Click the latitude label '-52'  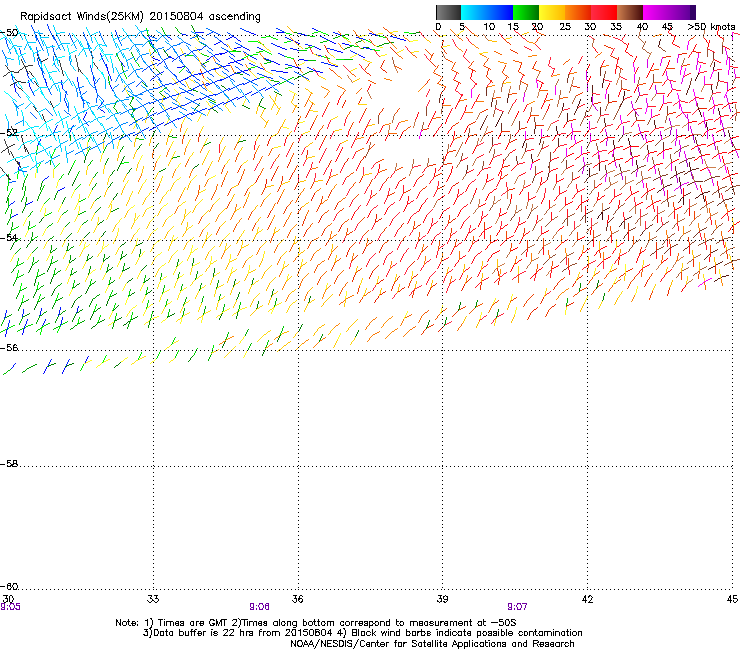9,133
